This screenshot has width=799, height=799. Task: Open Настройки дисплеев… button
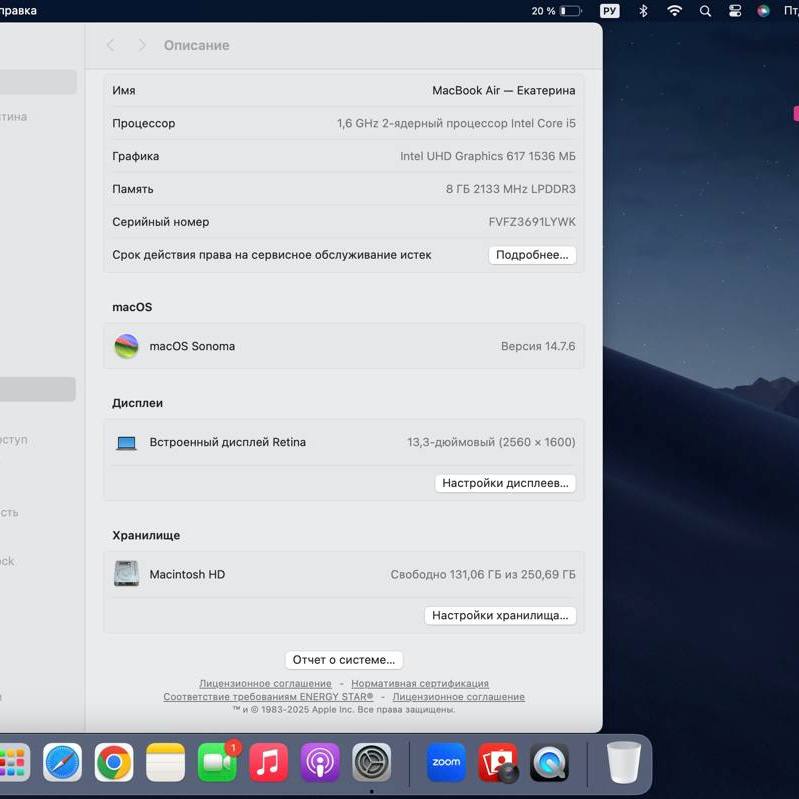tap(505, 483)
